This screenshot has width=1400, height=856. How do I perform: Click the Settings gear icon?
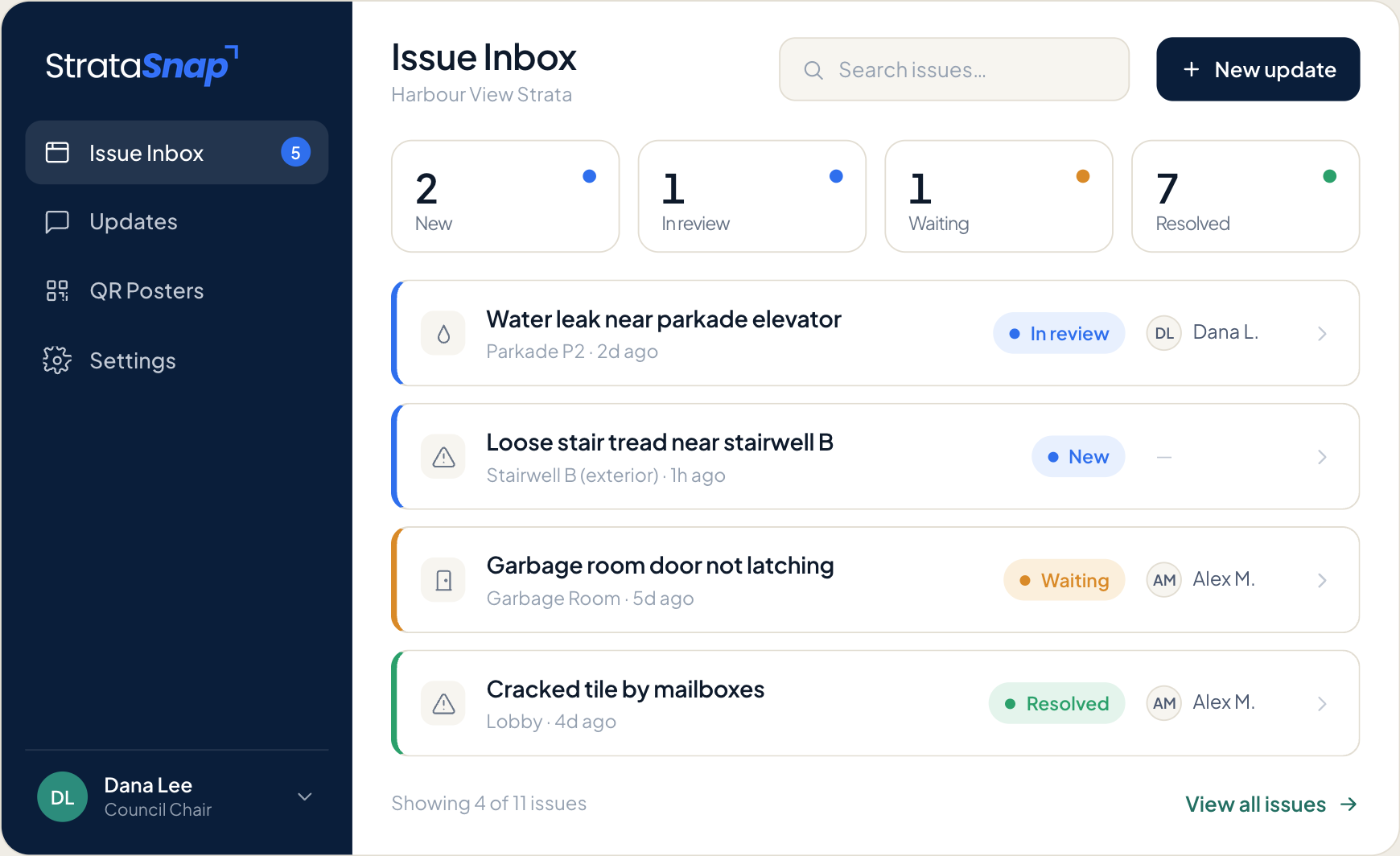pyautogui.click(x=57, y=360)
